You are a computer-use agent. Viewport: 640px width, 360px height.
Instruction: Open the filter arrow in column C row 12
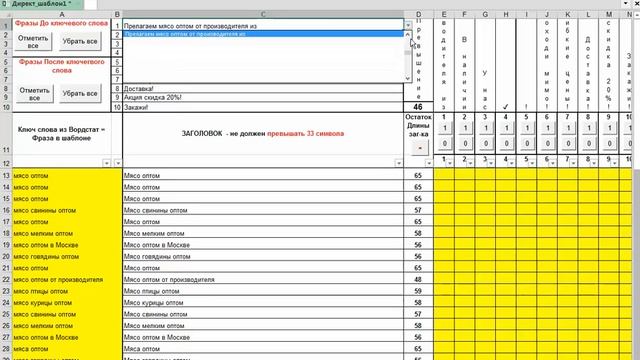pyautogui.click(x=398, y=163)
